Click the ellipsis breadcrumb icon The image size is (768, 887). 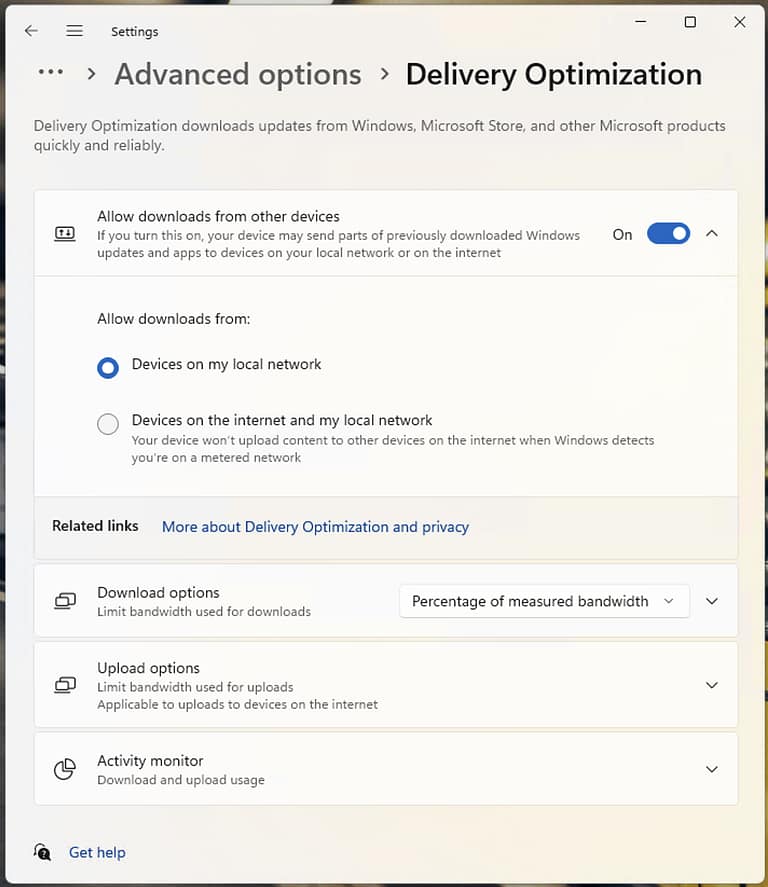(50, 73)
